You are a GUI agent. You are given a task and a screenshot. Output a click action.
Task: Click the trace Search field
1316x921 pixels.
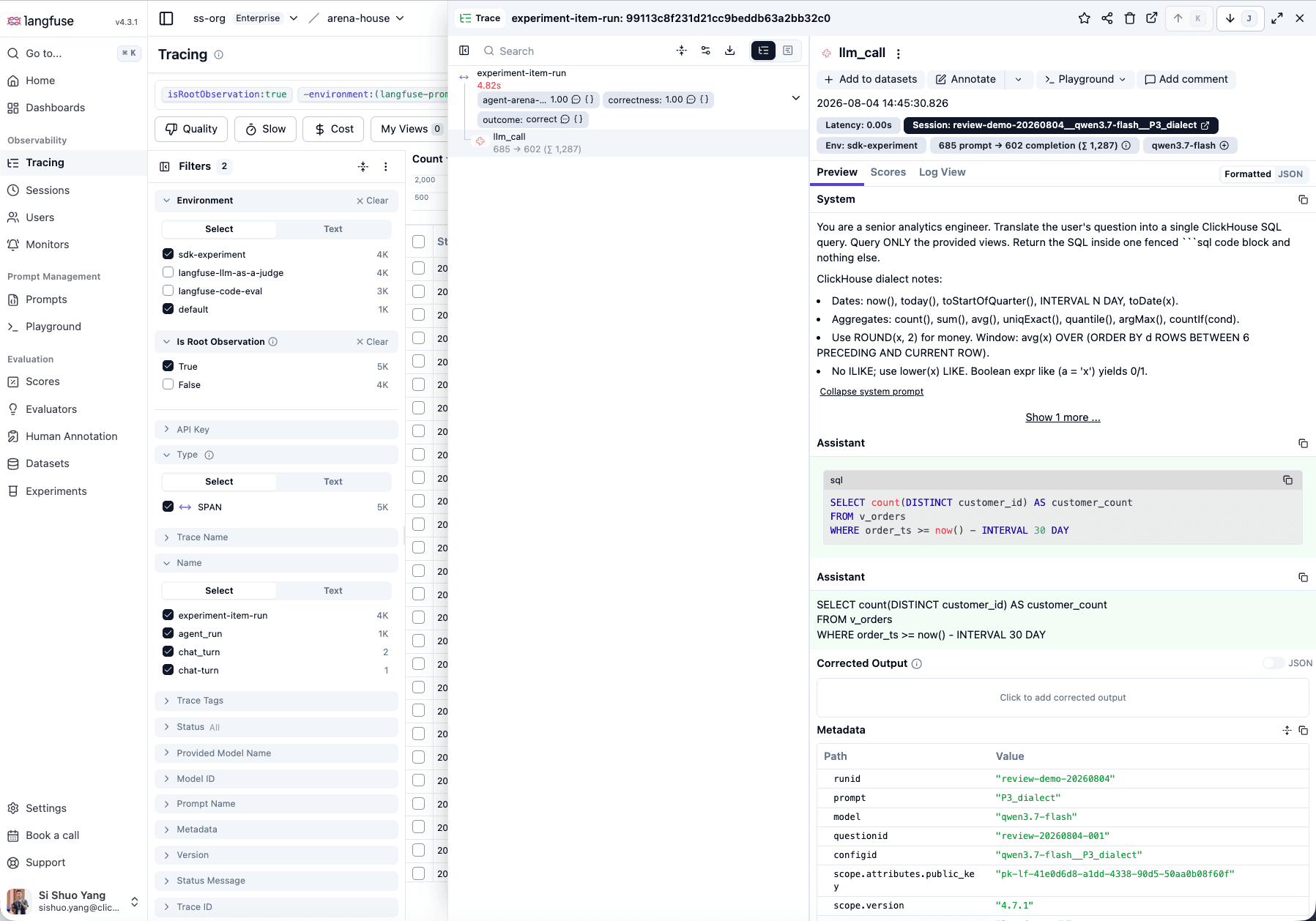click(x=575, y=51)
